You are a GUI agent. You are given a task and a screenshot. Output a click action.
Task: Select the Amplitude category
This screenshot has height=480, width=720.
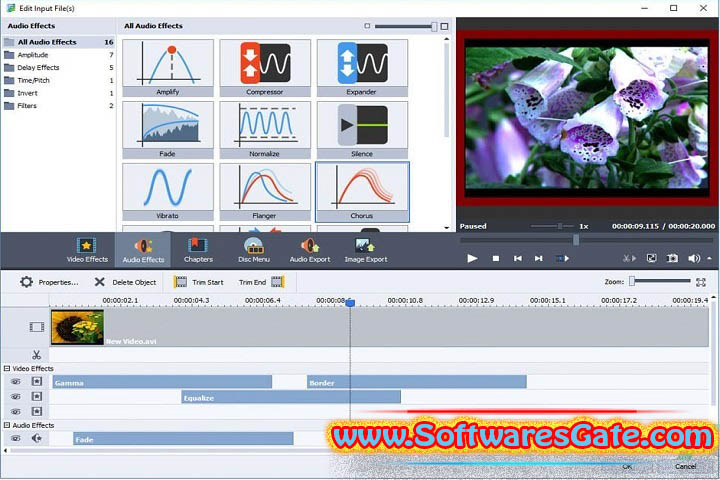pyautogui.click(x=58, y=55)
